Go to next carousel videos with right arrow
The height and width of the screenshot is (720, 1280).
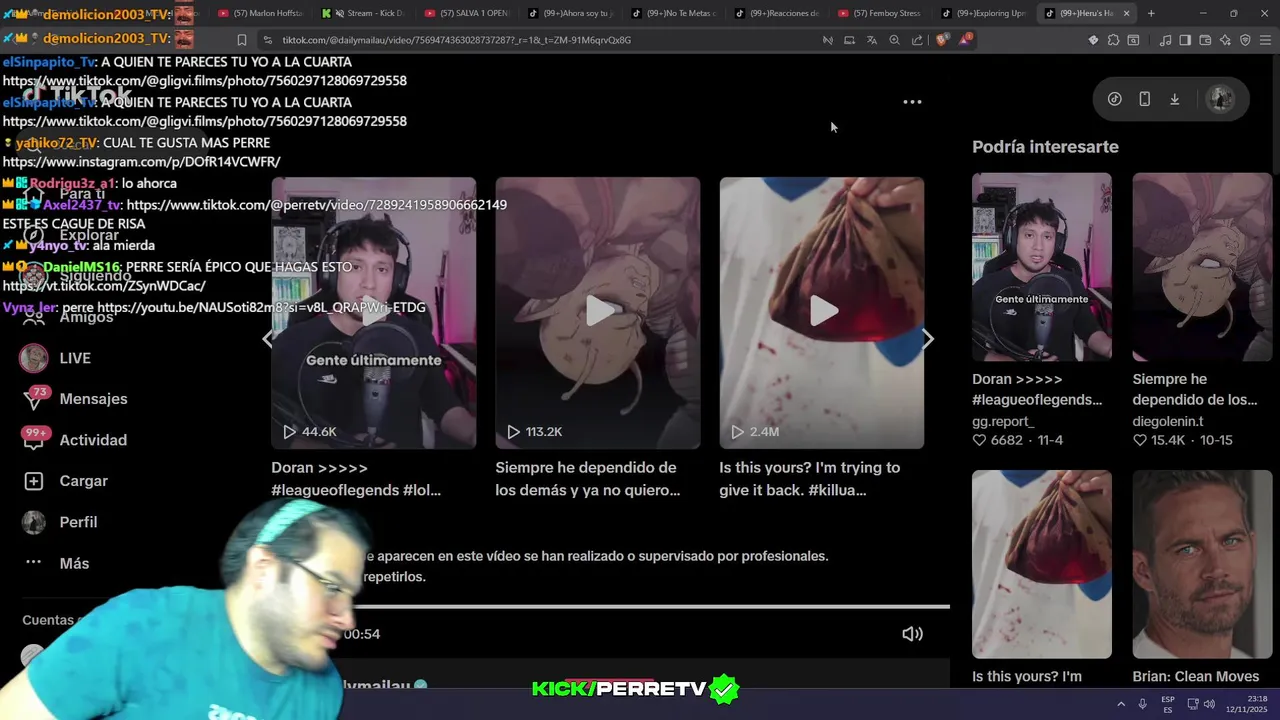click(x=928, y=339)
